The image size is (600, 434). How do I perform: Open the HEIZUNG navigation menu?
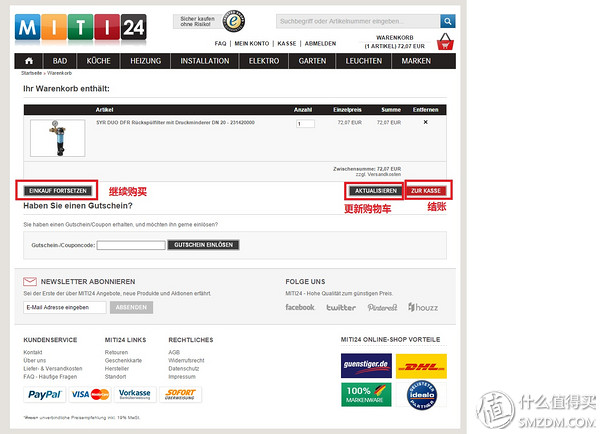pyautogui.click(x=145, y=61)
